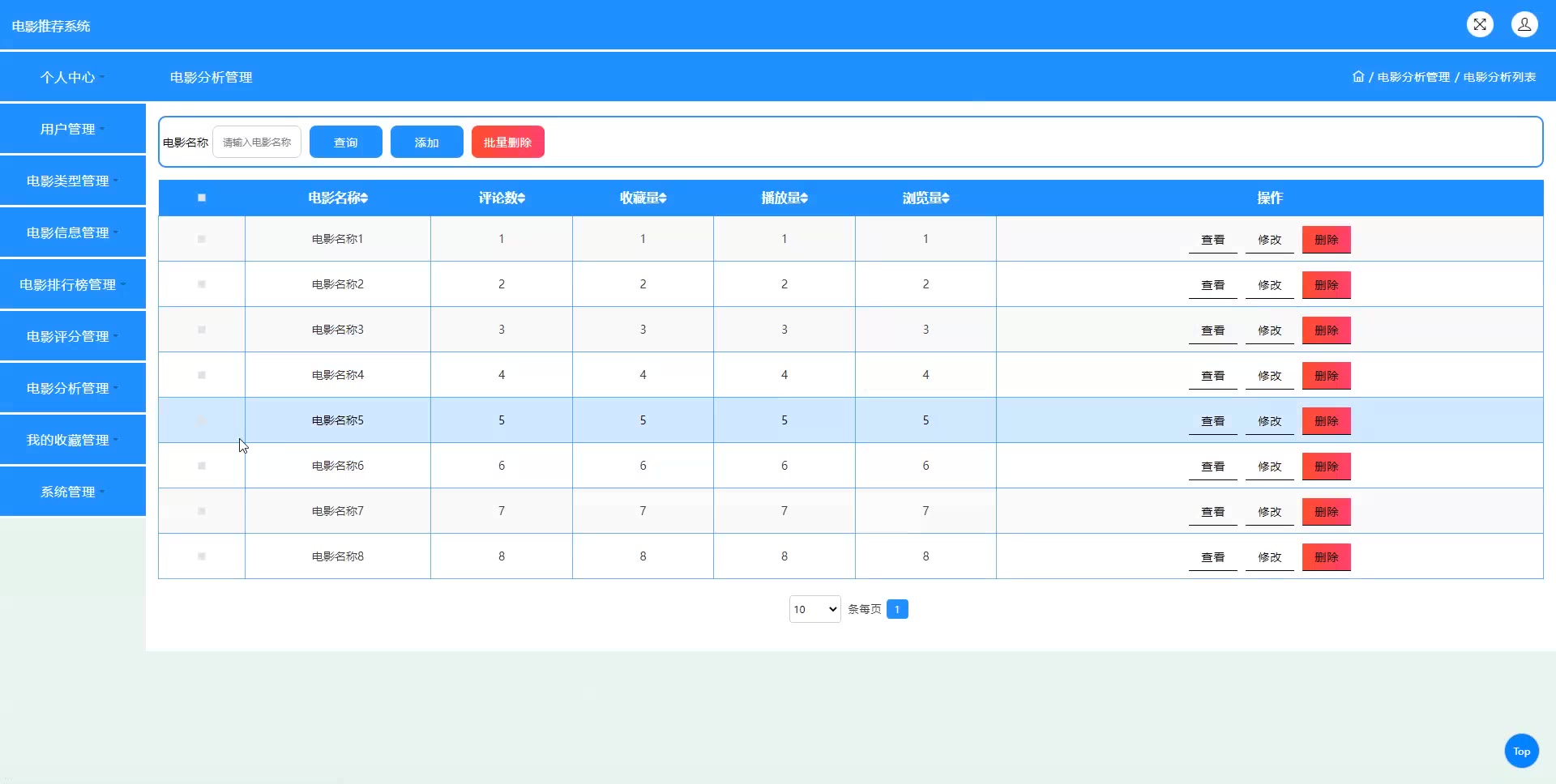Click the cell text 电影名称3

click(x=338, y=330)
